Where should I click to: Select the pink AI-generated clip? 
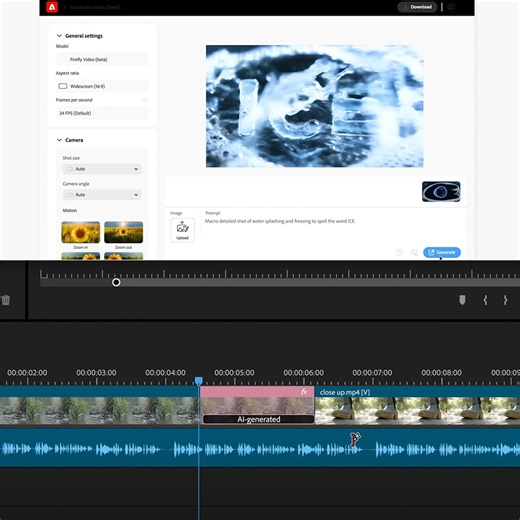coord(257,405)
